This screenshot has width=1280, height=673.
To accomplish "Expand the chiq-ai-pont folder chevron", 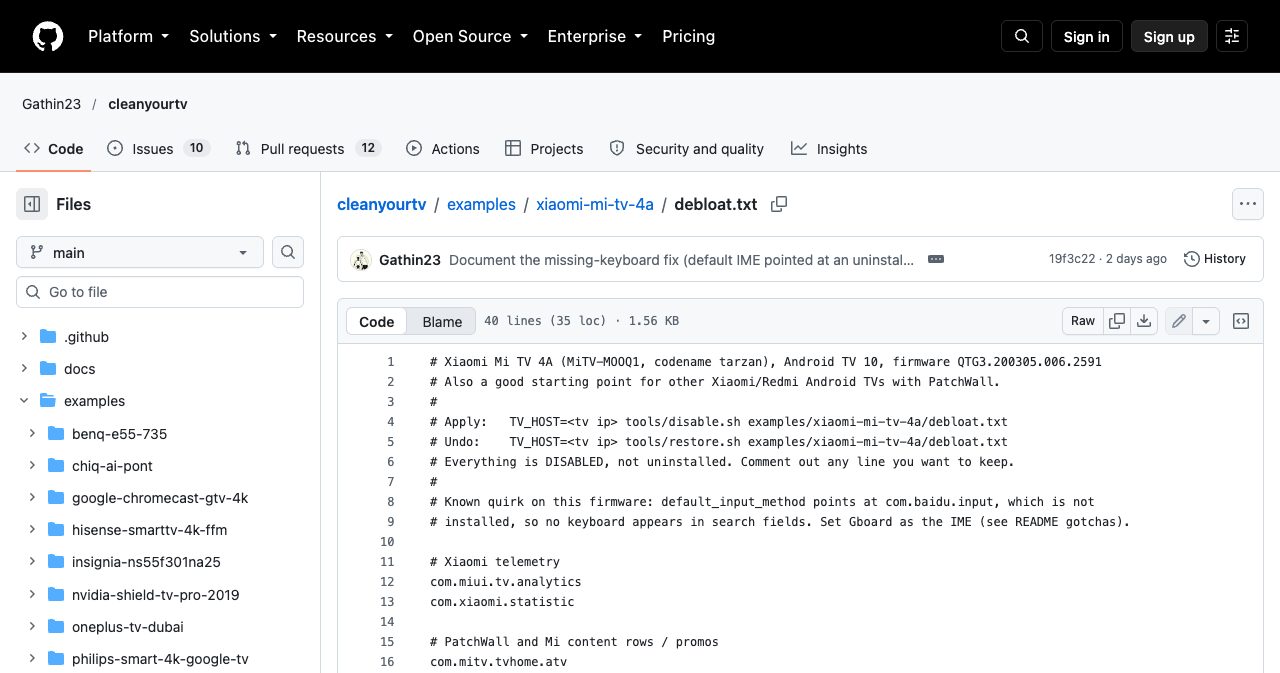I will click(x=32, y=466).
